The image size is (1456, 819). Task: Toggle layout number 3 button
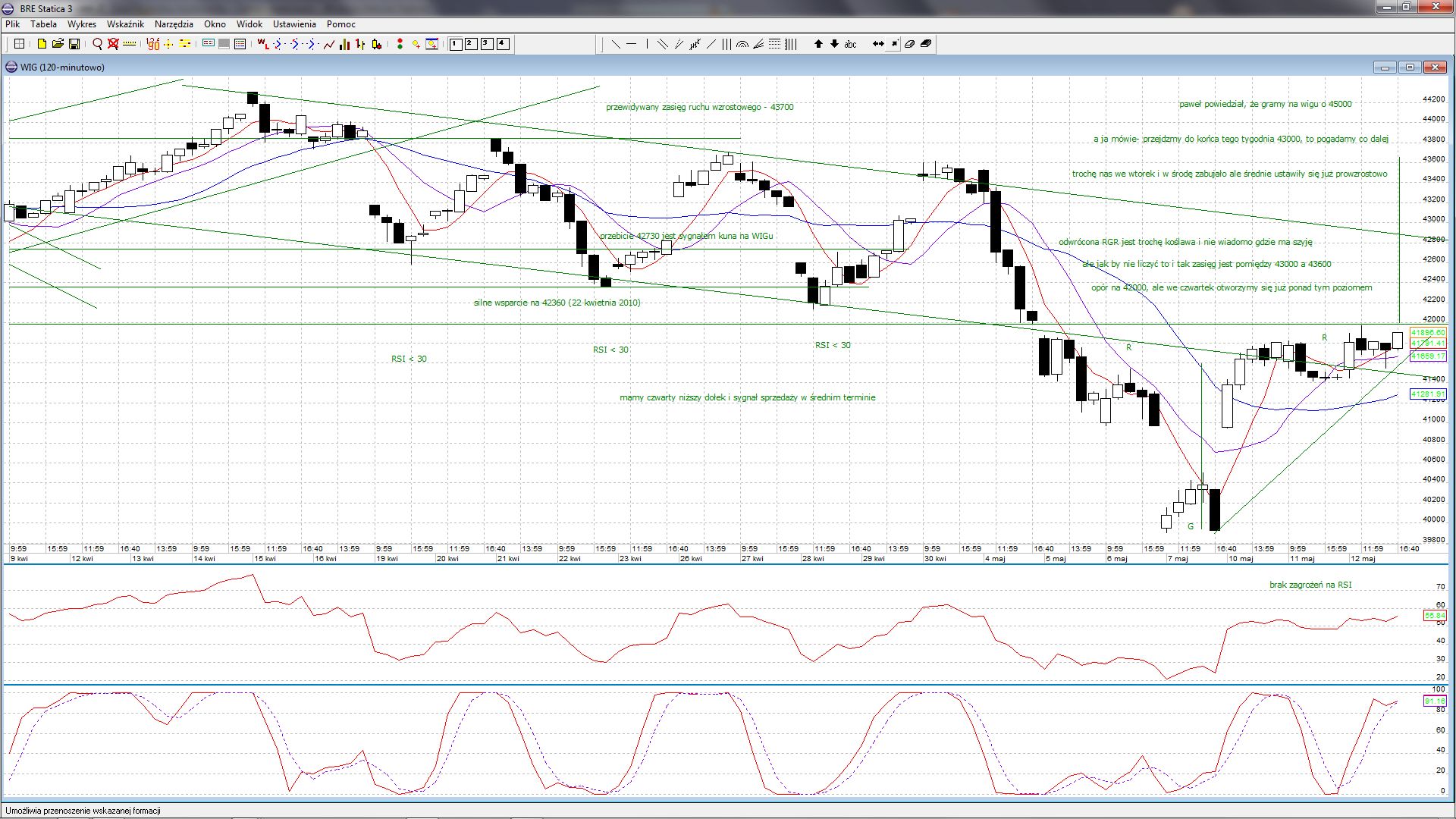click(x=487, y=44)
